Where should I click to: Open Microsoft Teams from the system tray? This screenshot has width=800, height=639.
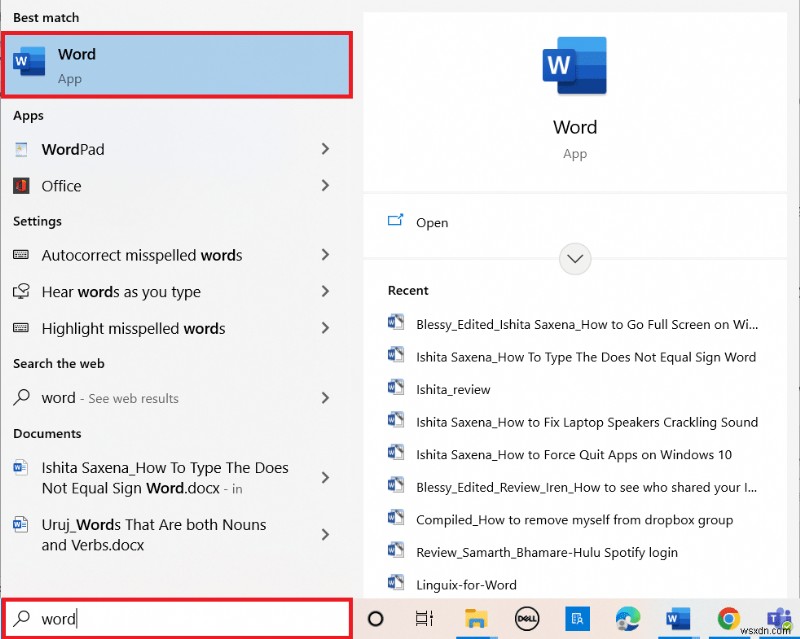click(x=779, y=619)
